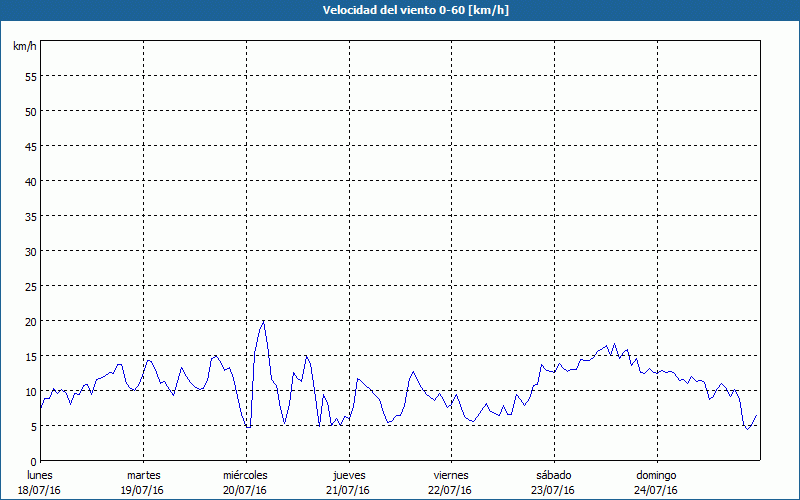The width and height of the screenshot is (800, 500).
Task: Click the km/h unit label
Action: 24,47
